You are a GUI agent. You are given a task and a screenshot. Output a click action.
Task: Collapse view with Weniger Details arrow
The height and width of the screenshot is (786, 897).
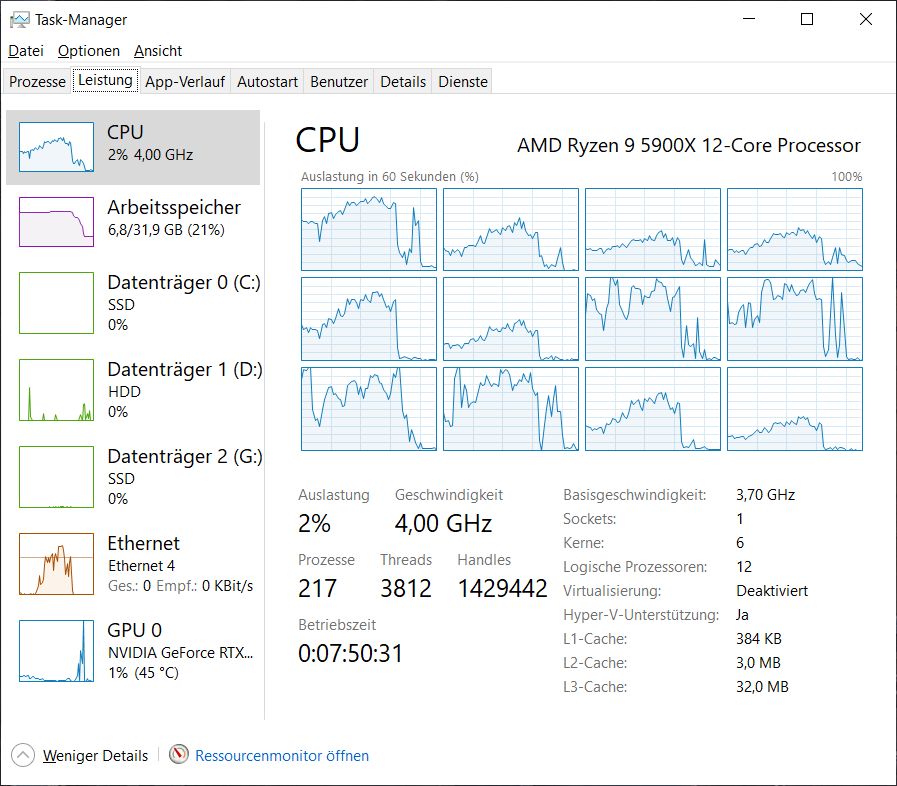pyautogui.click(x=24, y=755)
